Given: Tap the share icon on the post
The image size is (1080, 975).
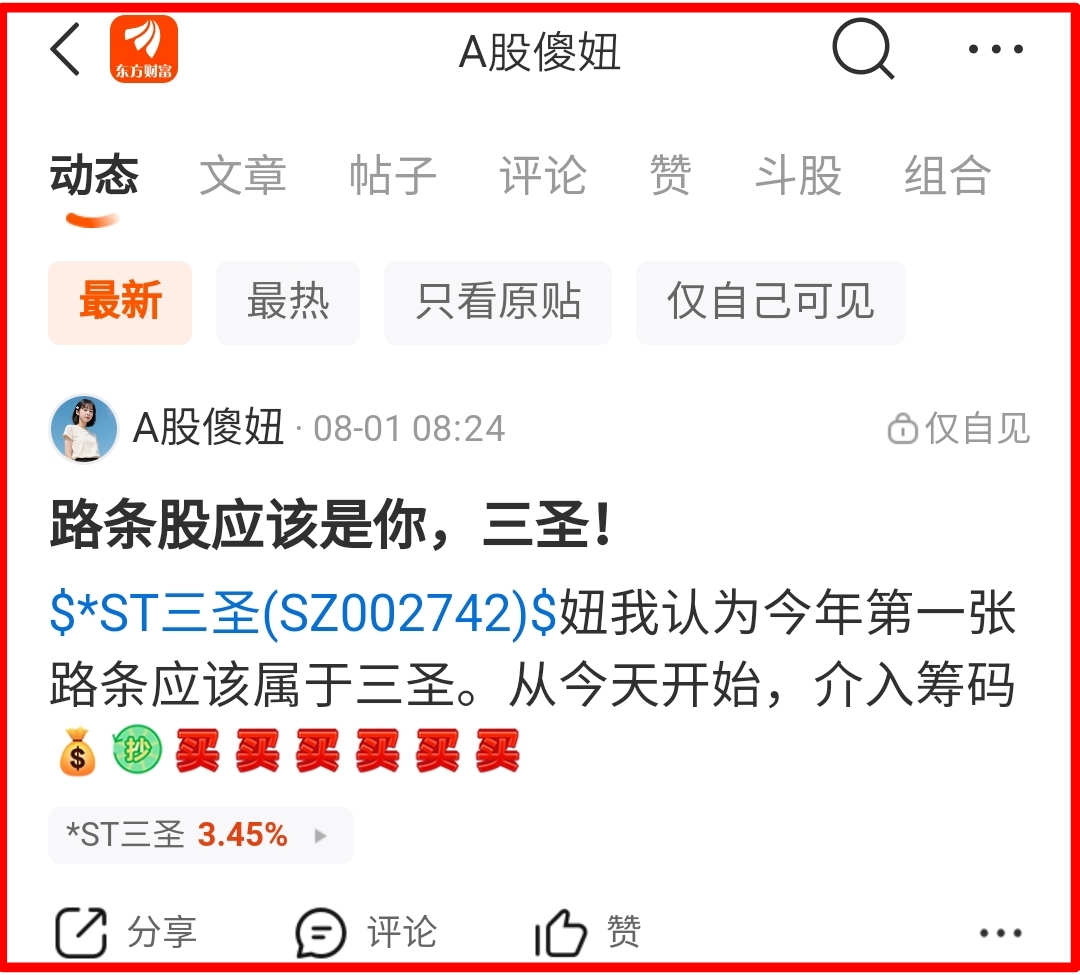Looking at the screenshot, I should coord(81,932).
